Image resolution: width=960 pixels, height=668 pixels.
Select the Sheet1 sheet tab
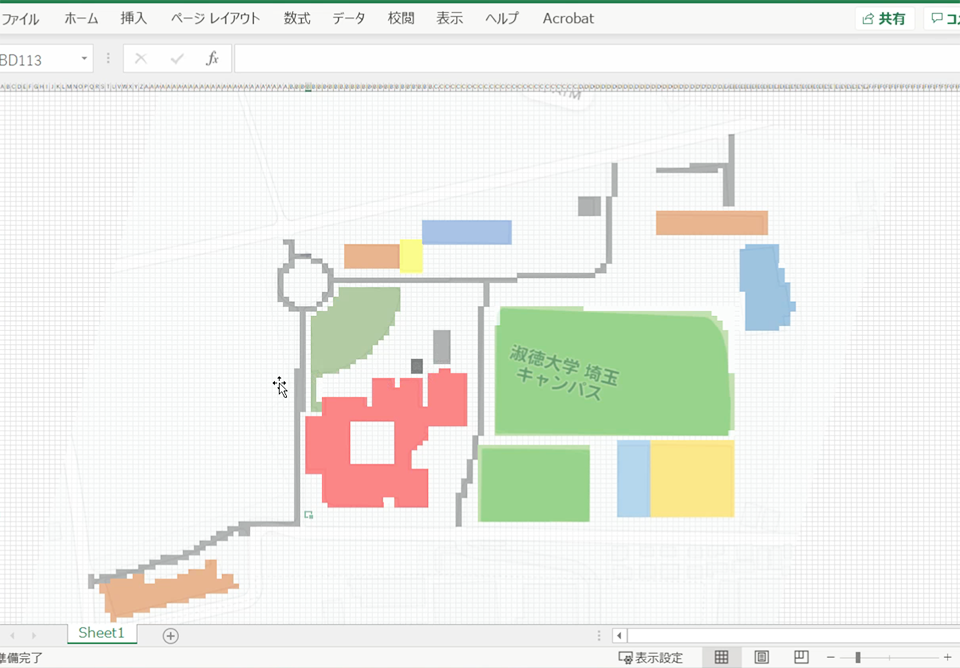102,633
